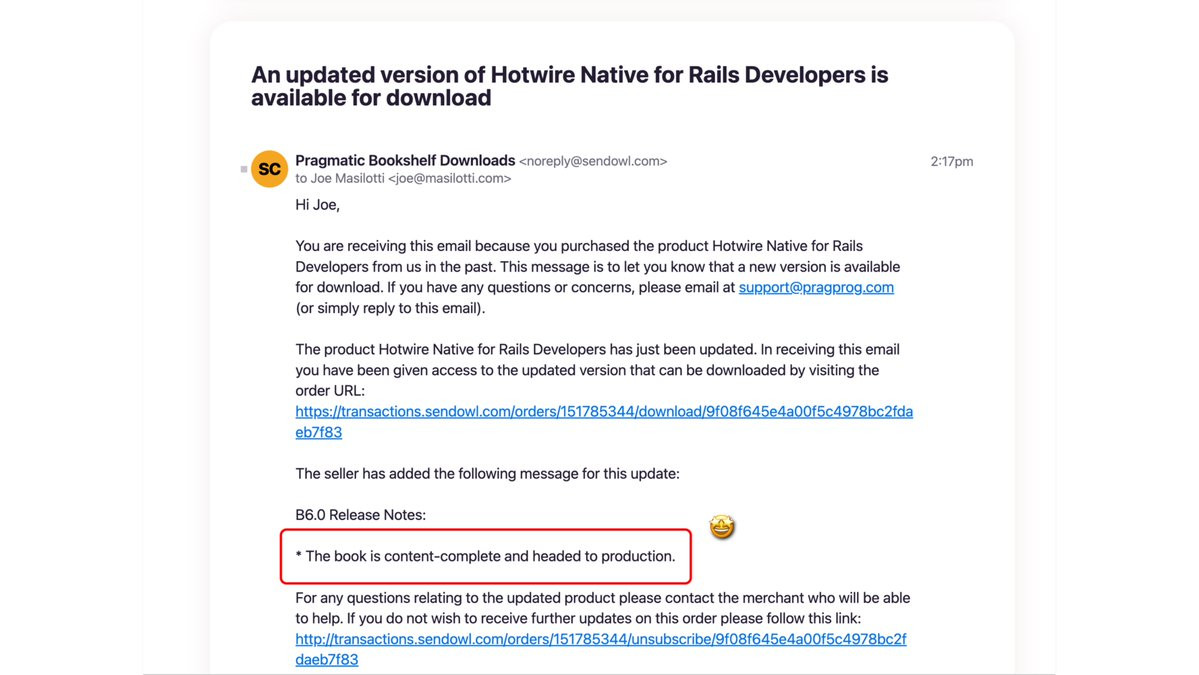
Task: Open the support@pragprog.com email link
Action: point(816,287)
